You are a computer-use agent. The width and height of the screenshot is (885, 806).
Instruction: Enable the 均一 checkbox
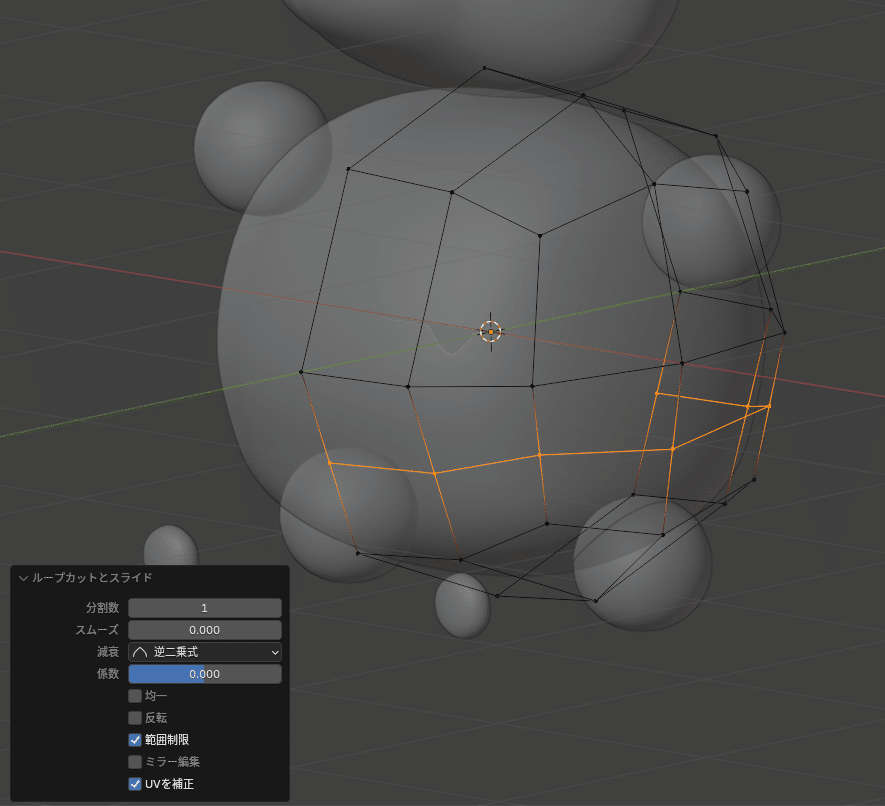[x=135, y=696]
